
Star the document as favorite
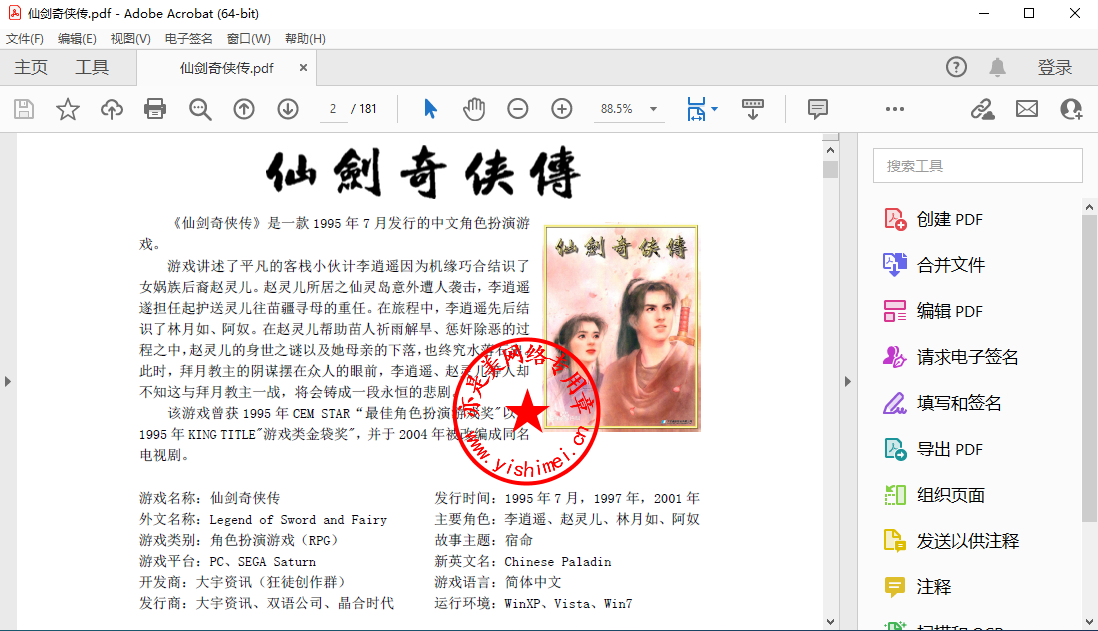pyautogui.click(x=68, y=109)
